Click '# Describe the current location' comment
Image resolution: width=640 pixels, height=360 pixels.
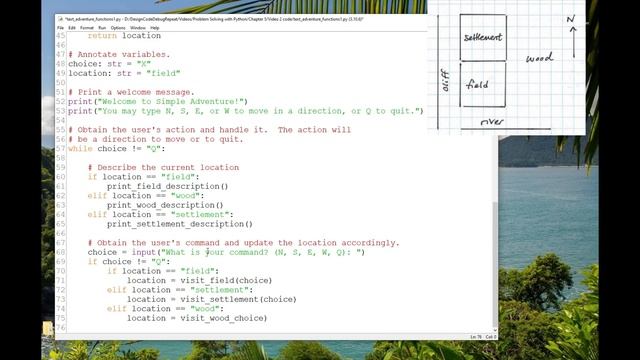coord(163,167)
